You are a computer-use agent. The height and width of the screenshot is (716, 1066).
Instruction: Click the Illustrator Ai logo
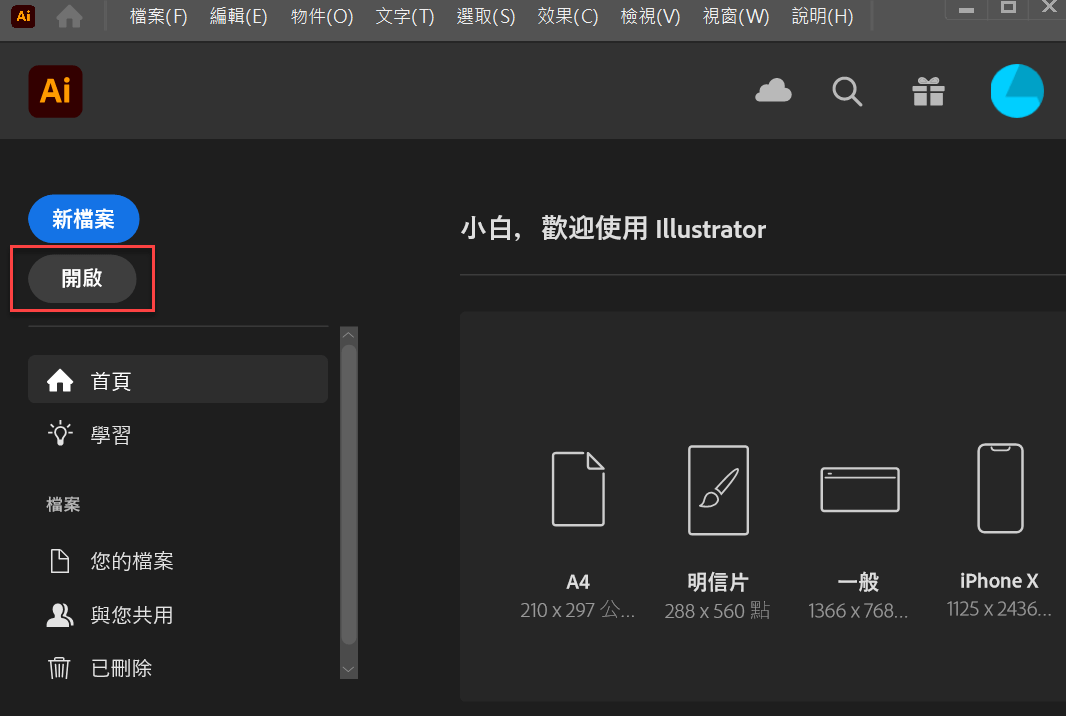[x=56, y=91]
